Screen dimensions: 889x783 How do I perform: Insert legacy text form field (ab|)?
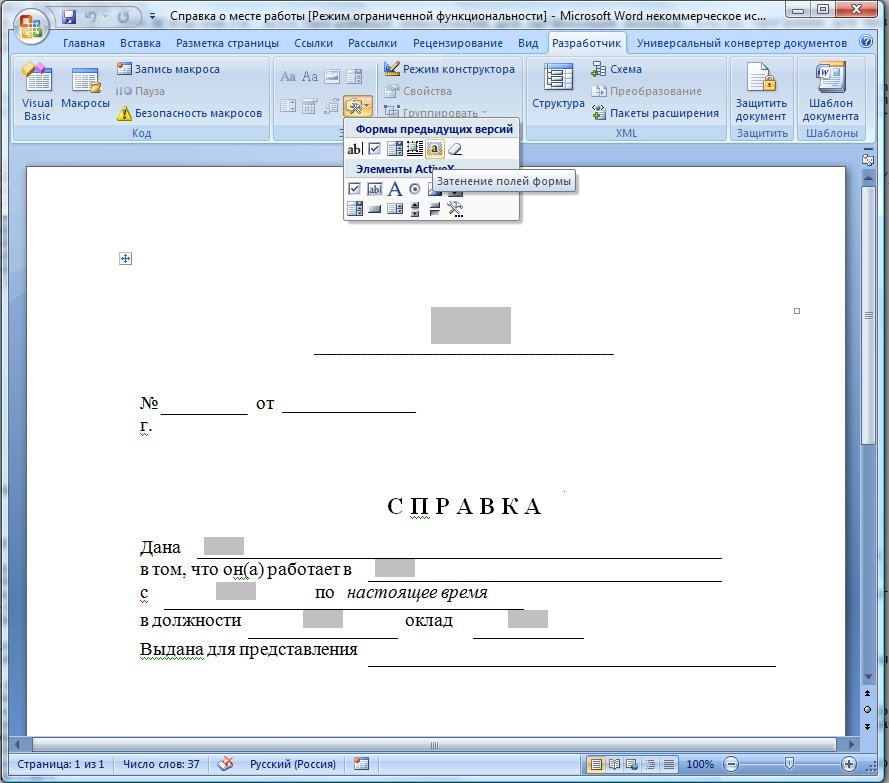(354, 149)
